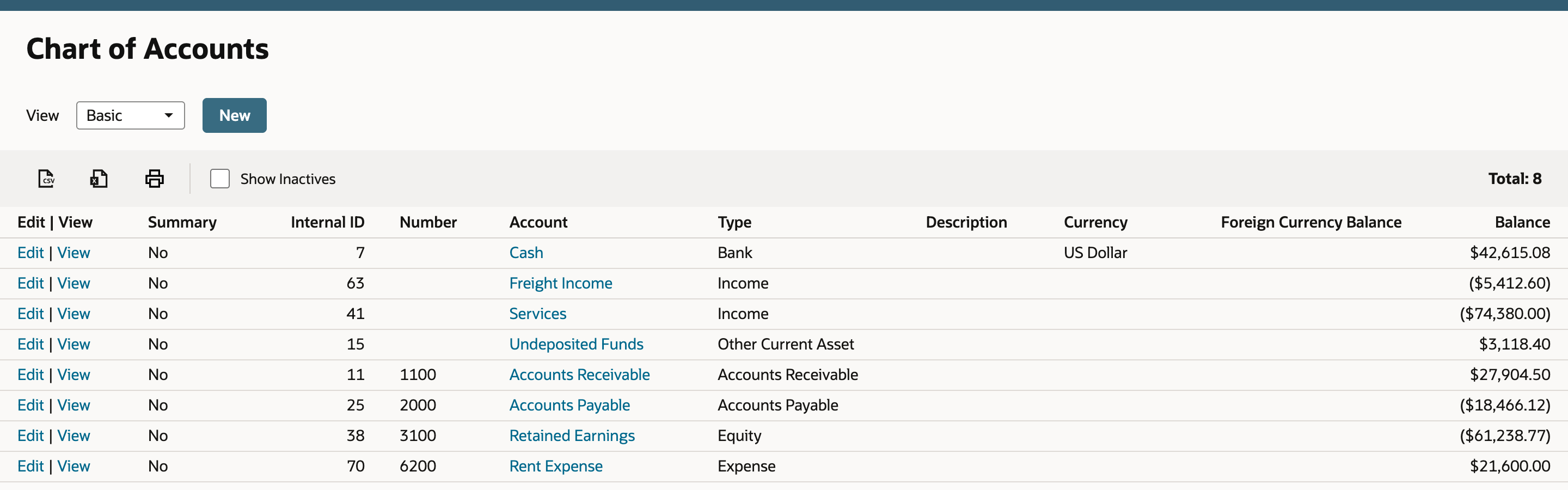Select the US Dollar currency cell

[1095, 253]
